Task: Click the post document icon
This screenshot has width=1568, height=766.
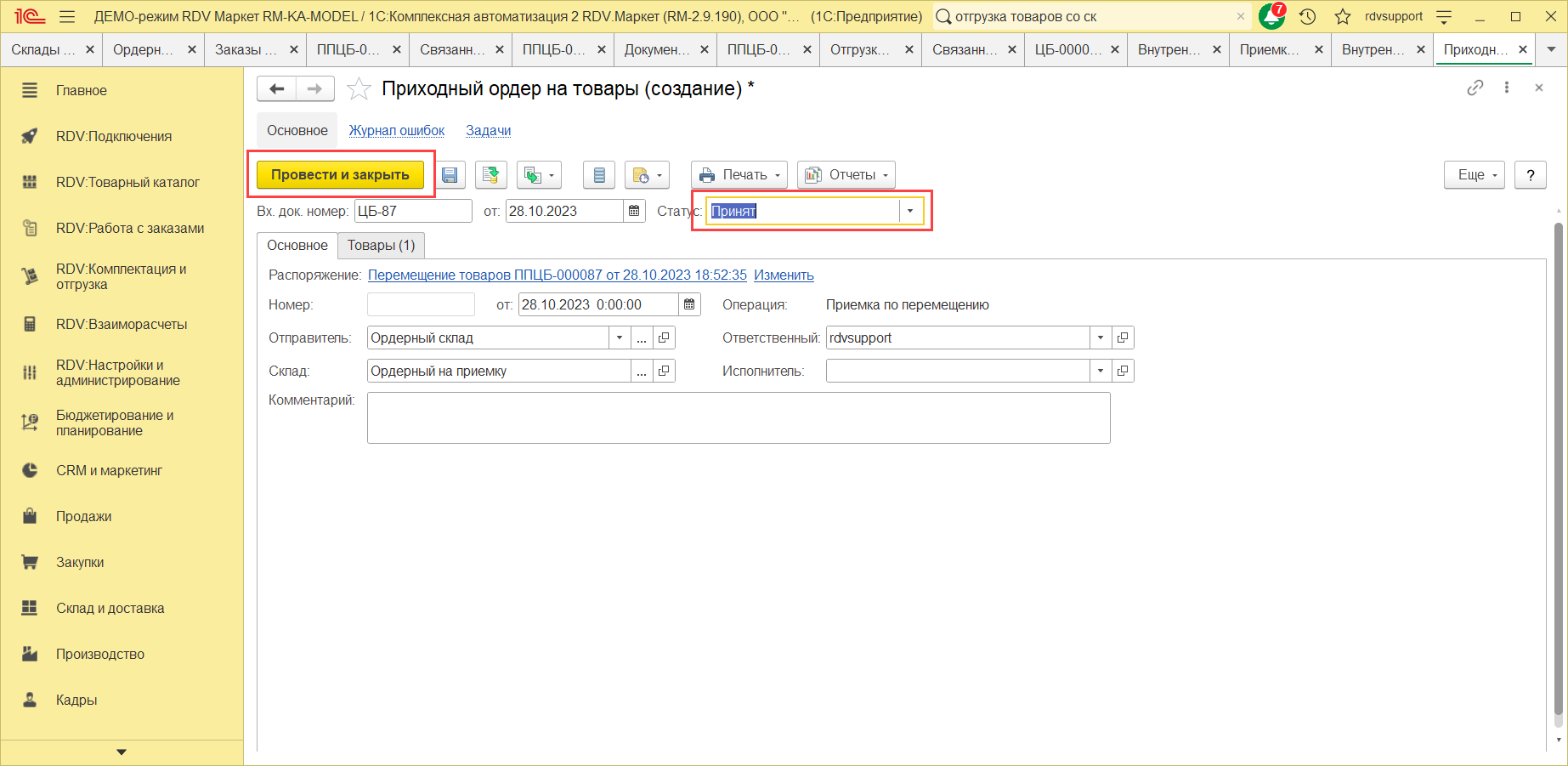Action: [x=490, y=175]
